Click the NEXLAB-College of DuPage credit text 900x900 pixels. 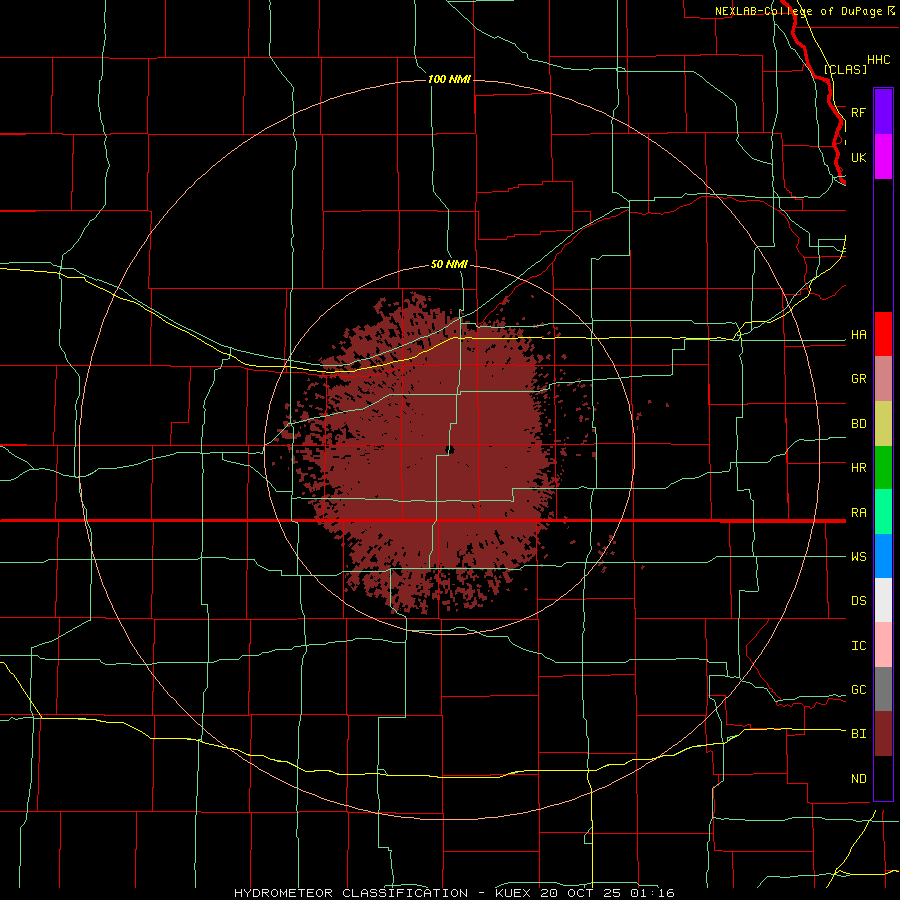(798, 11)
